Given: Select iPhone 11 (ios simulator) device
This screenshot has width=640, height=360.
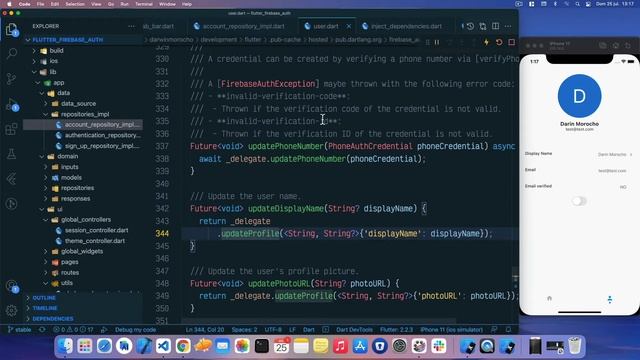Looking at the screenshot, I should (x=451, y=330).
